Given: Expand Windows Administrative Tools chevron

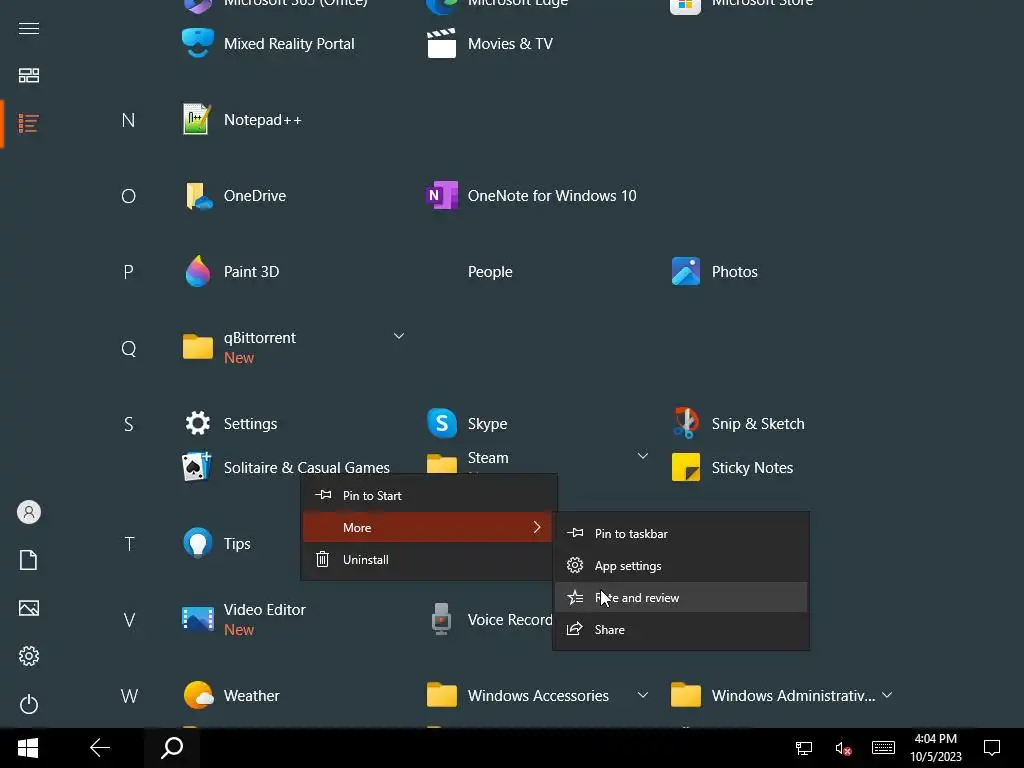Looking at the screenshot, I should pos(887,695).
